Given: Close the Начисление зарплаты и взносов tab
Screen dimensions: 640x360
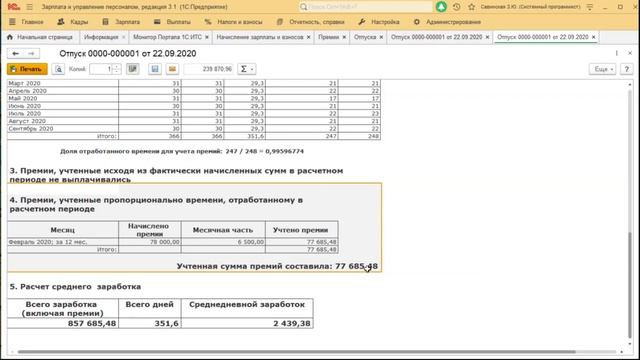Looking at the screenshot, I should [x=309, y=37].
